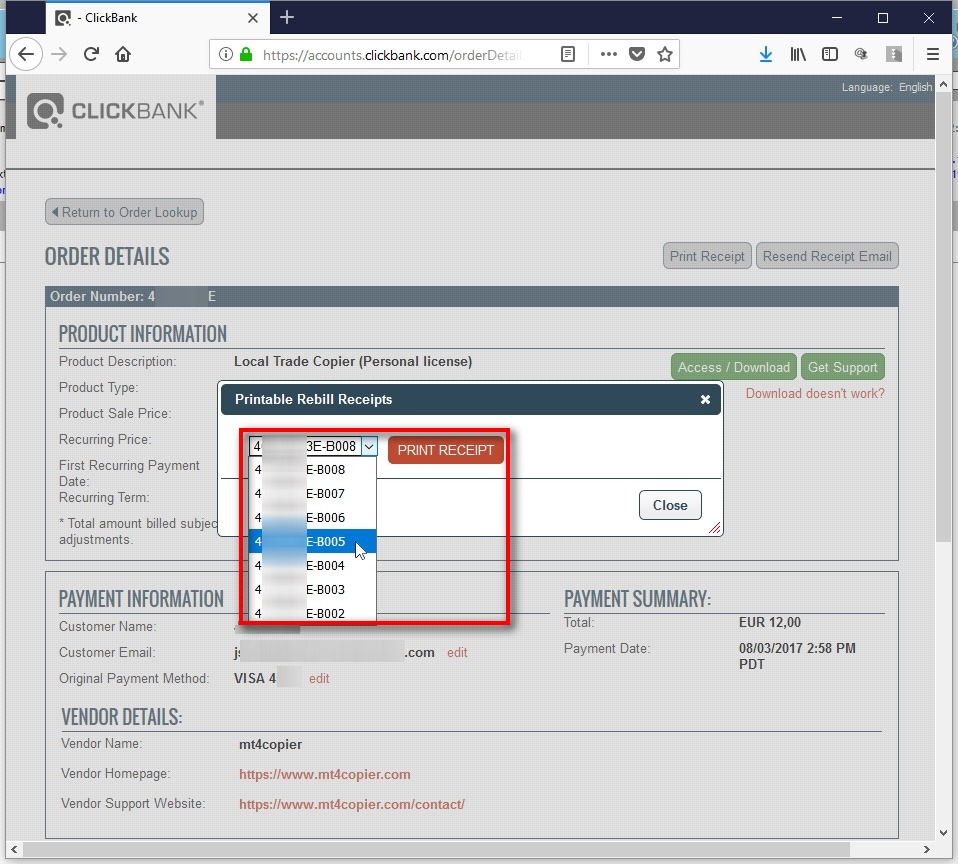Toggle reader view in address bar
This screenshot has width=958, height=864.
coord(568,55)
